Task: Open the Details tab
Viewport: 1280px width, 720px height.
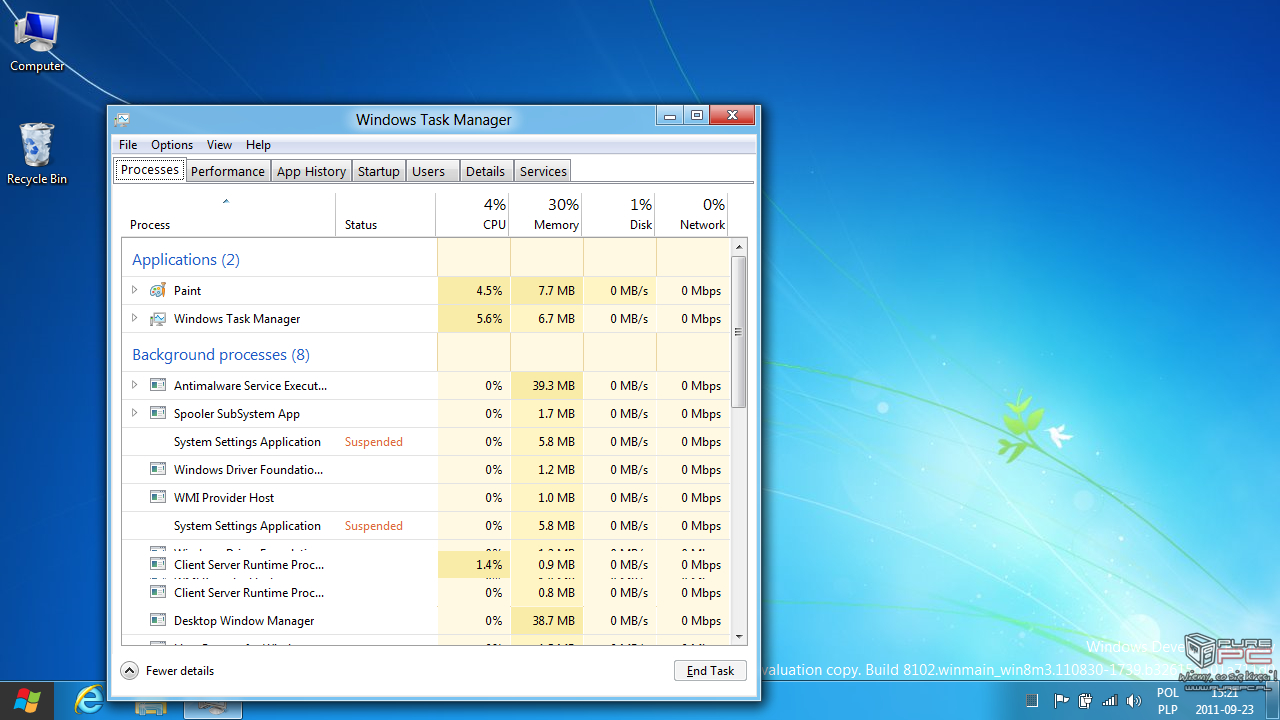Action: point(485,171)
